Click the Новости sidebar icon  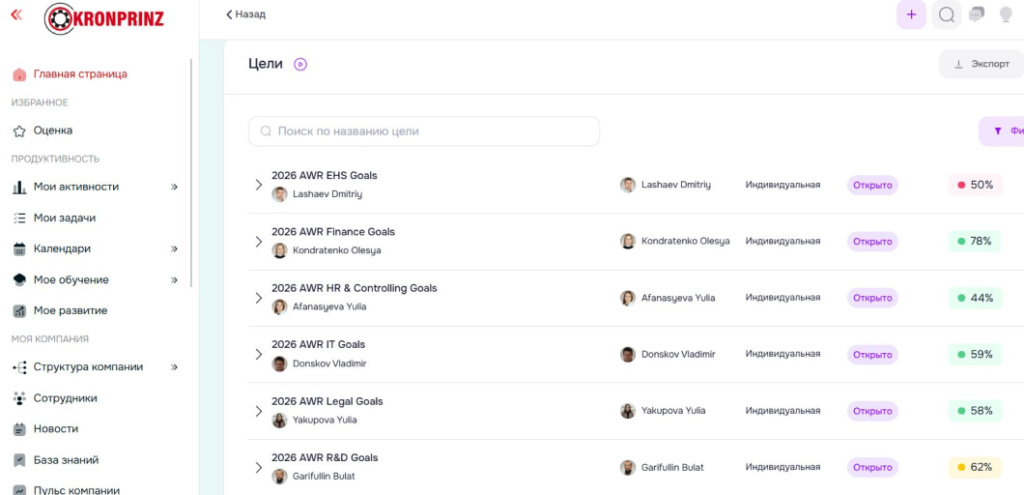point(20,429)
